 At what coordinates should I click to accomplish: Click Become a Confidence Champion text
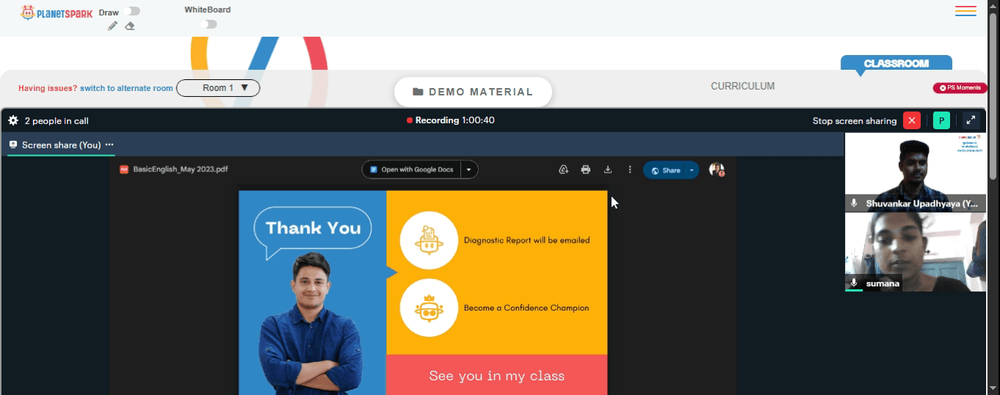526,308
